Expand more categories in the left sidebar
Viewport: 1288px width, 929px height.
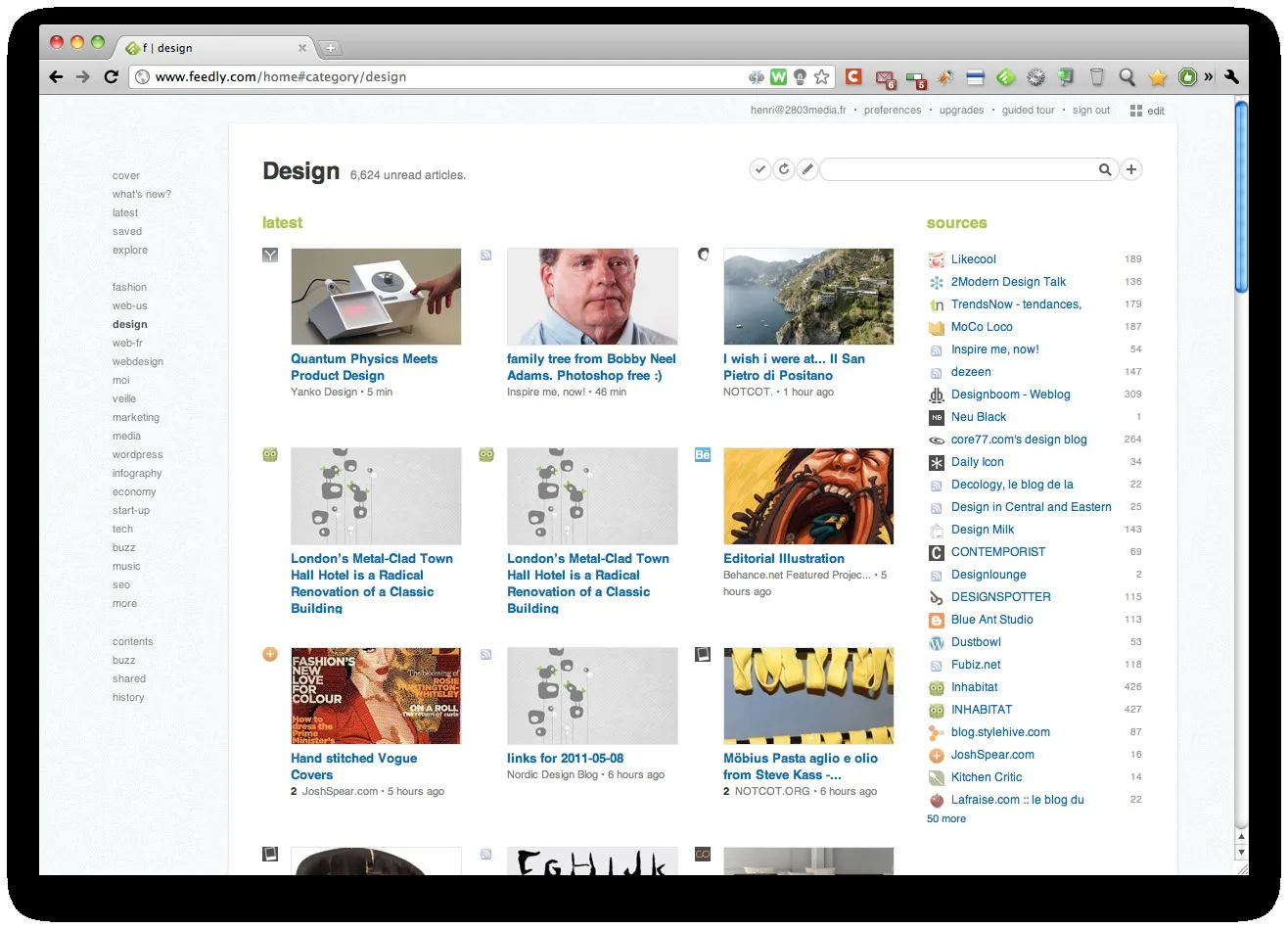(124, 603)
